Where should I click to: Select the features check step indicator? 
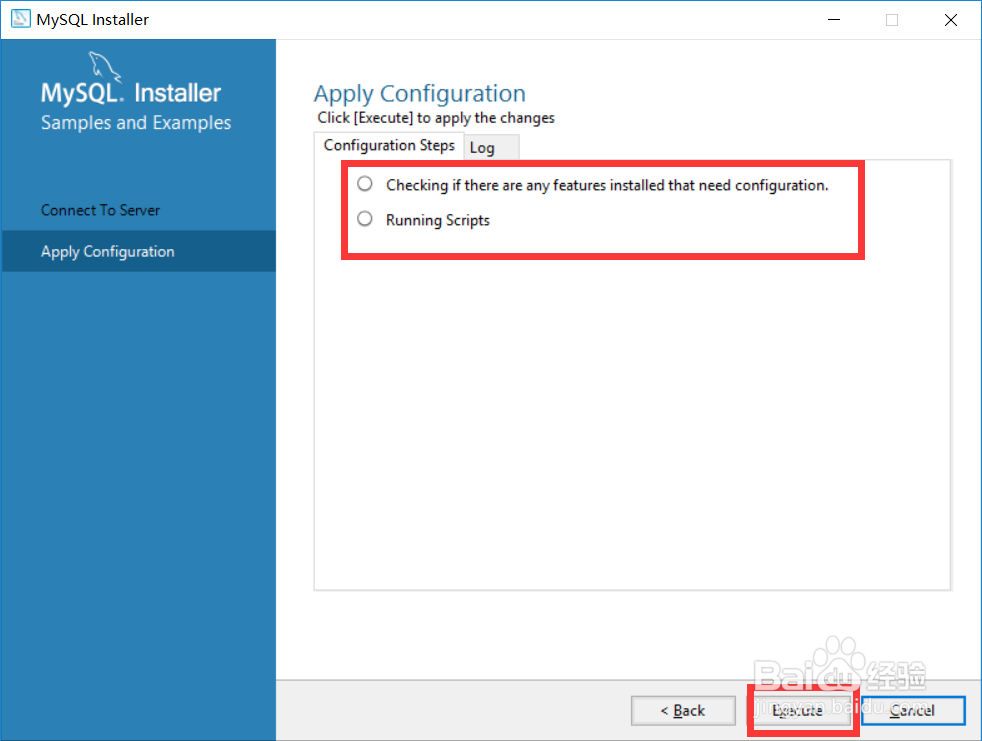click(x=365, y=184)
